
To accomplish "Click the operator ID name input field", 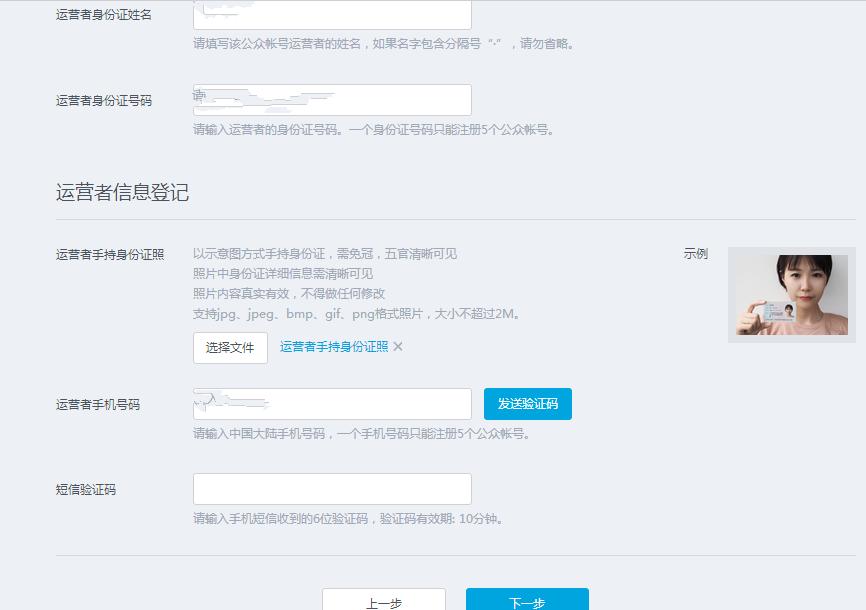I will pos(332,14).
